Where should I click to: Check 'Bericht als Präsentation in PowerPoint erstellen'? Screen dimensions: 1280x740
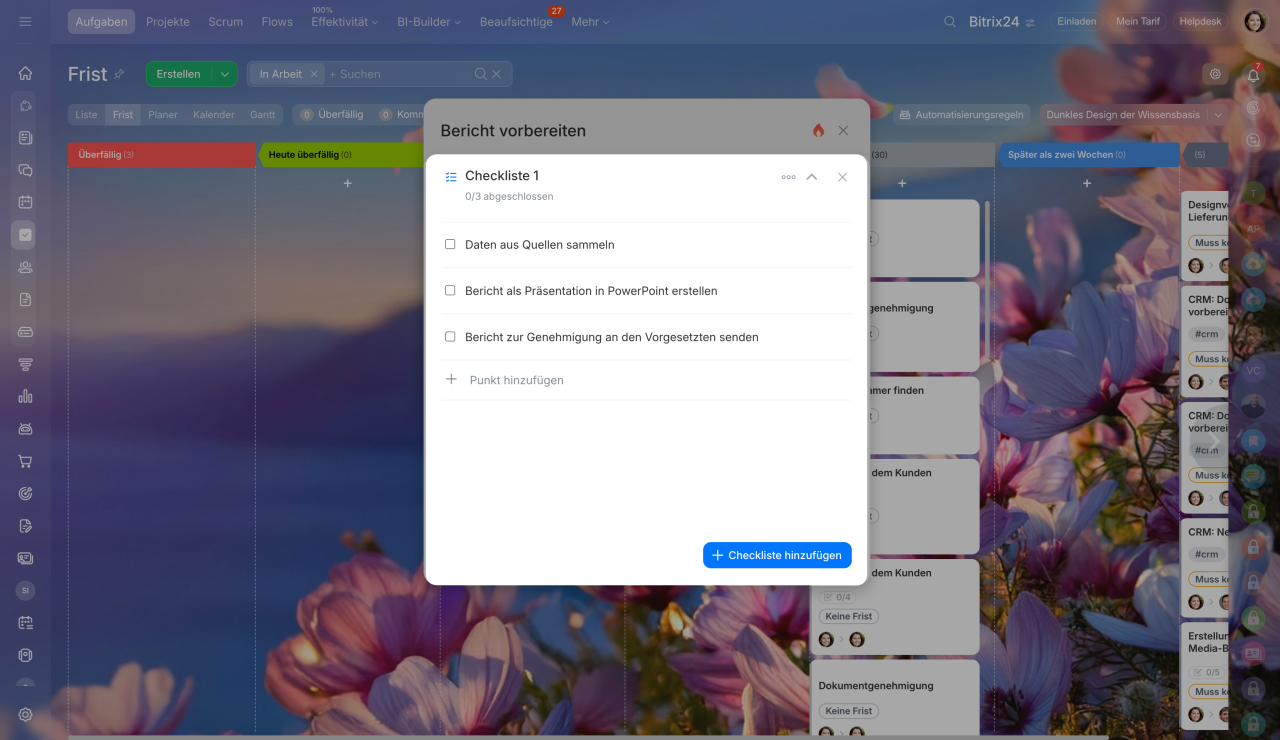point(450,291)
